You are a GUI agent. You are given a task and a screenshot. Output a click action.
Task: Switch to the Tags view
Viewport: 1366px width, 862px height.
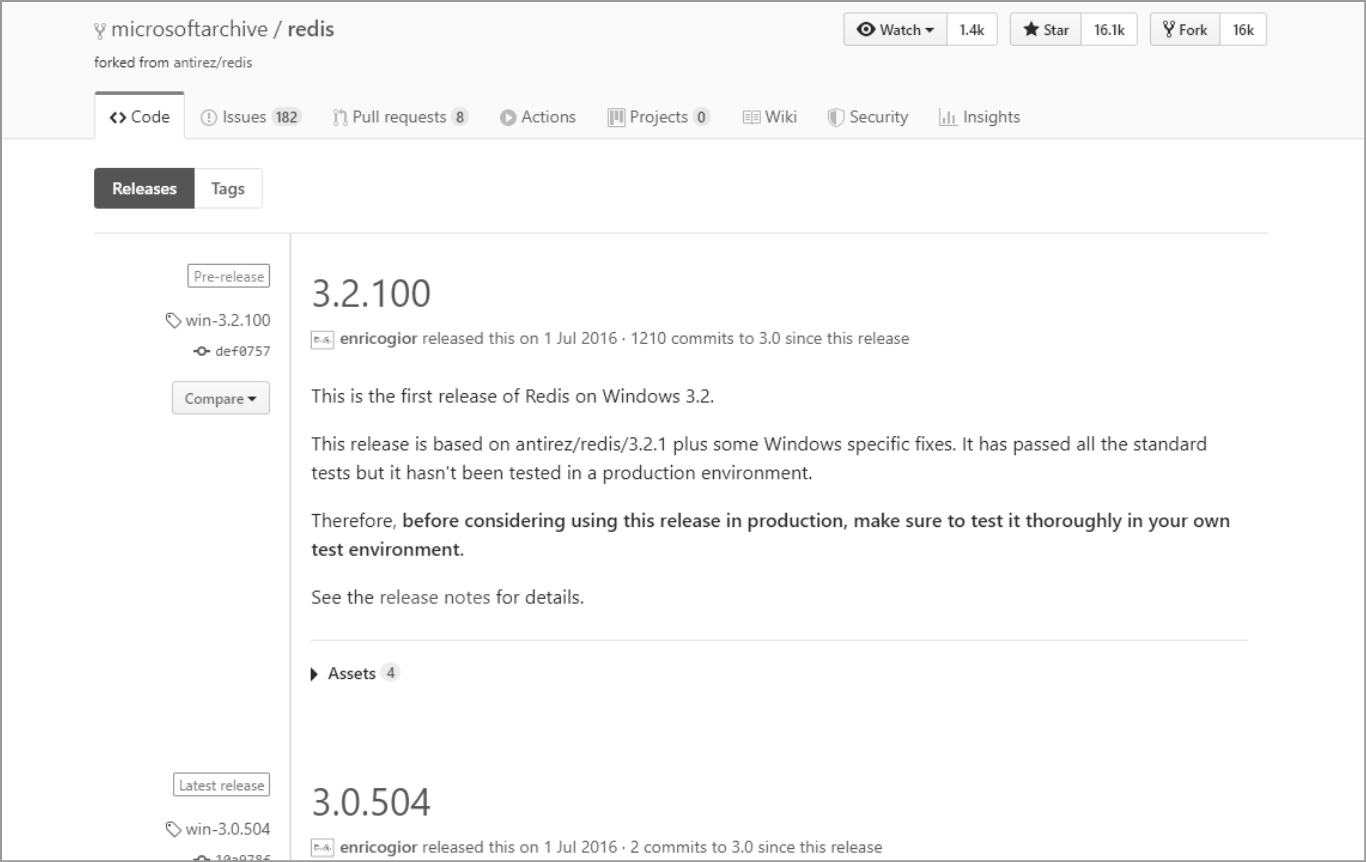click(x=227, y=188)
